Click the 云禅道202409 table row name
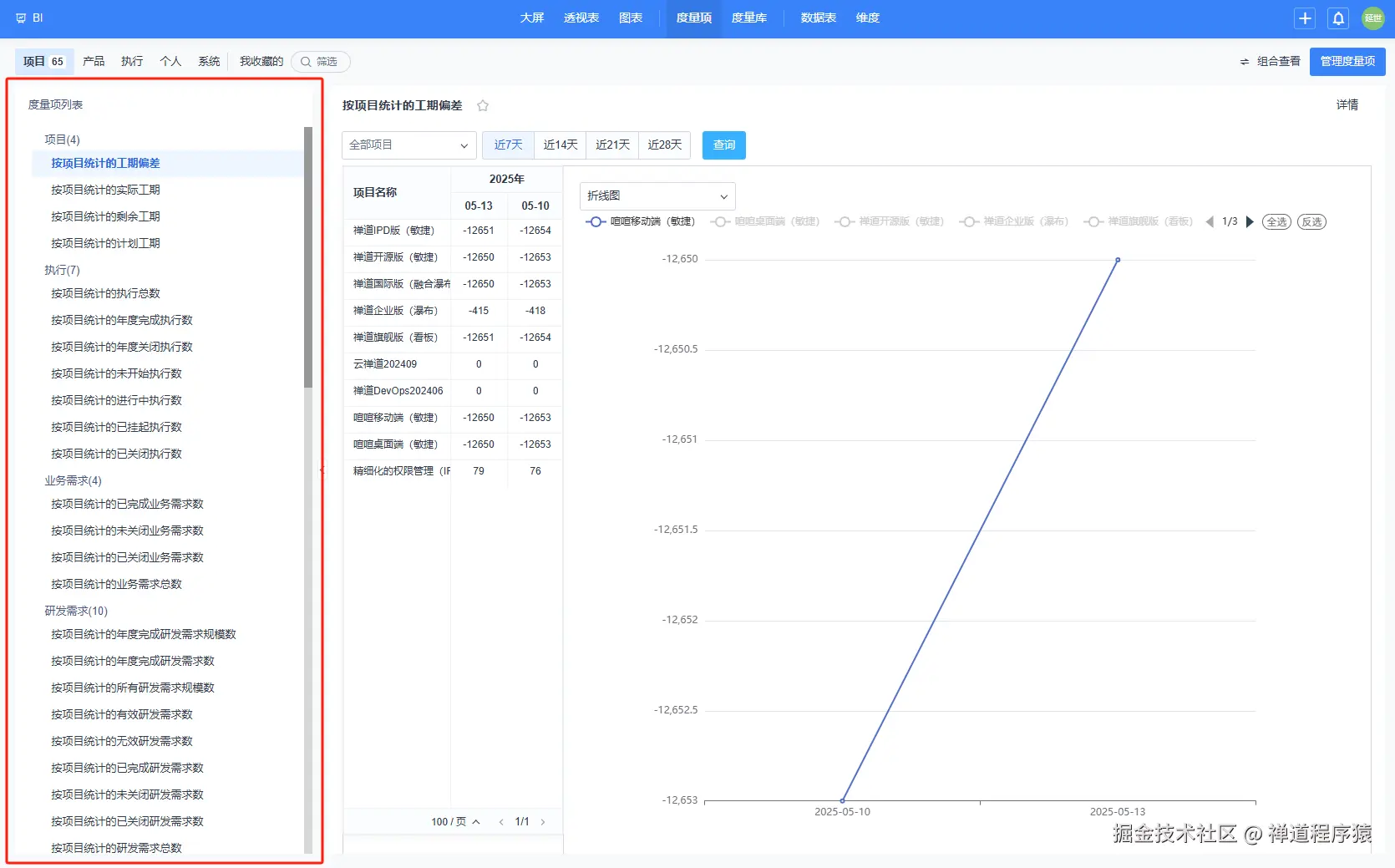The height and width of the screenshot is (868, 1395). tap(385, 364)
